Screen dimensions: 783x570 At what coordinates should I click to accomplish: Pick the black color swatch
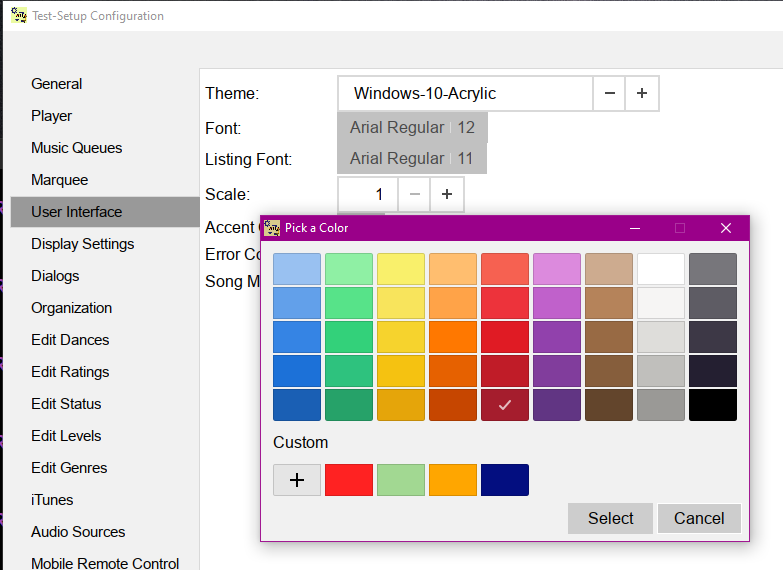tap(713, 405)
